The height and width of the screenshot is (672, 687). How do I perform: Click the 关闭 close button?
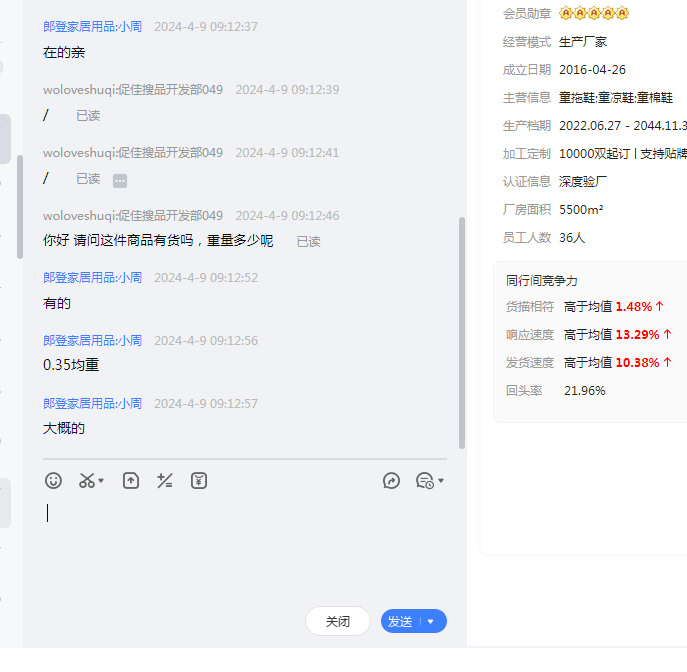(x=338, y=621)
